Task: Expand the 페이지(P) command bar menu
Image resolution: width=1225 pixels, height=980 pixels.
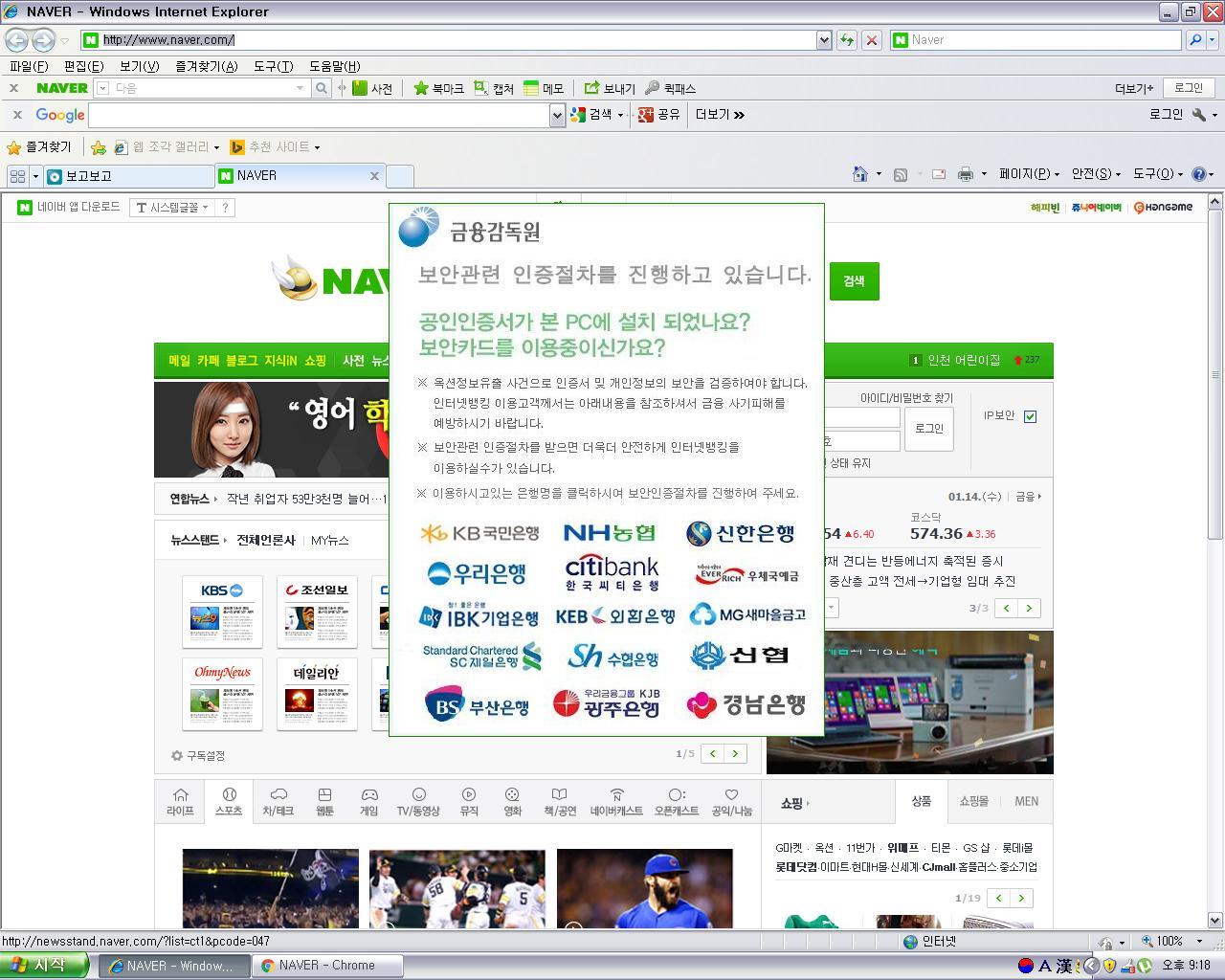Action: click(x=1028, y=174)
